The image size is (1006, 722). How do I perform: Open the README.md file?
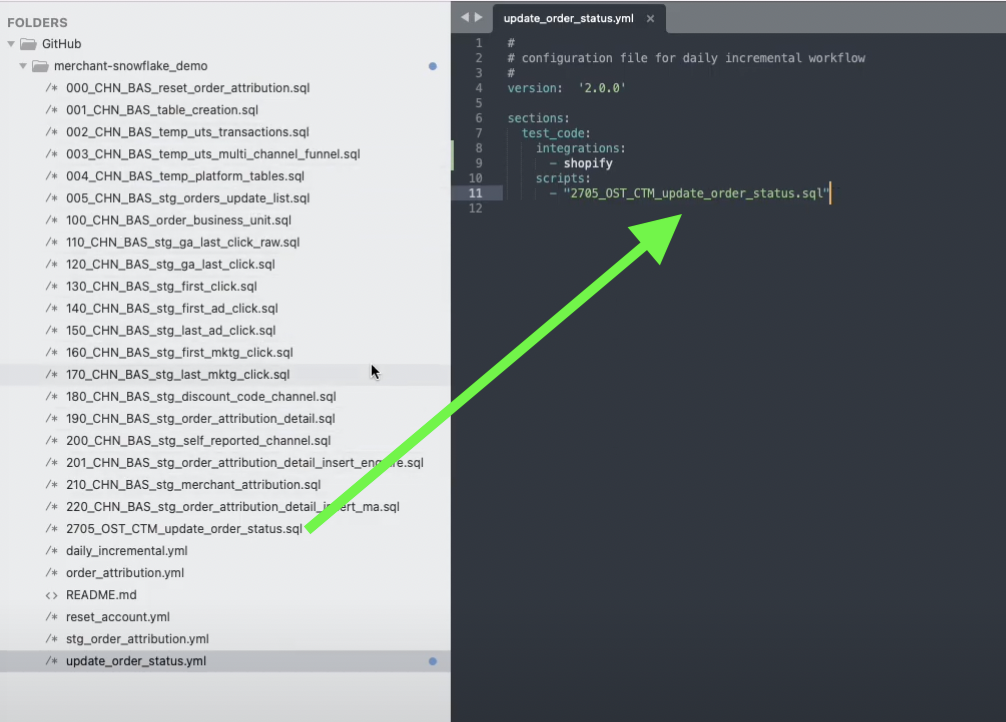100,594
